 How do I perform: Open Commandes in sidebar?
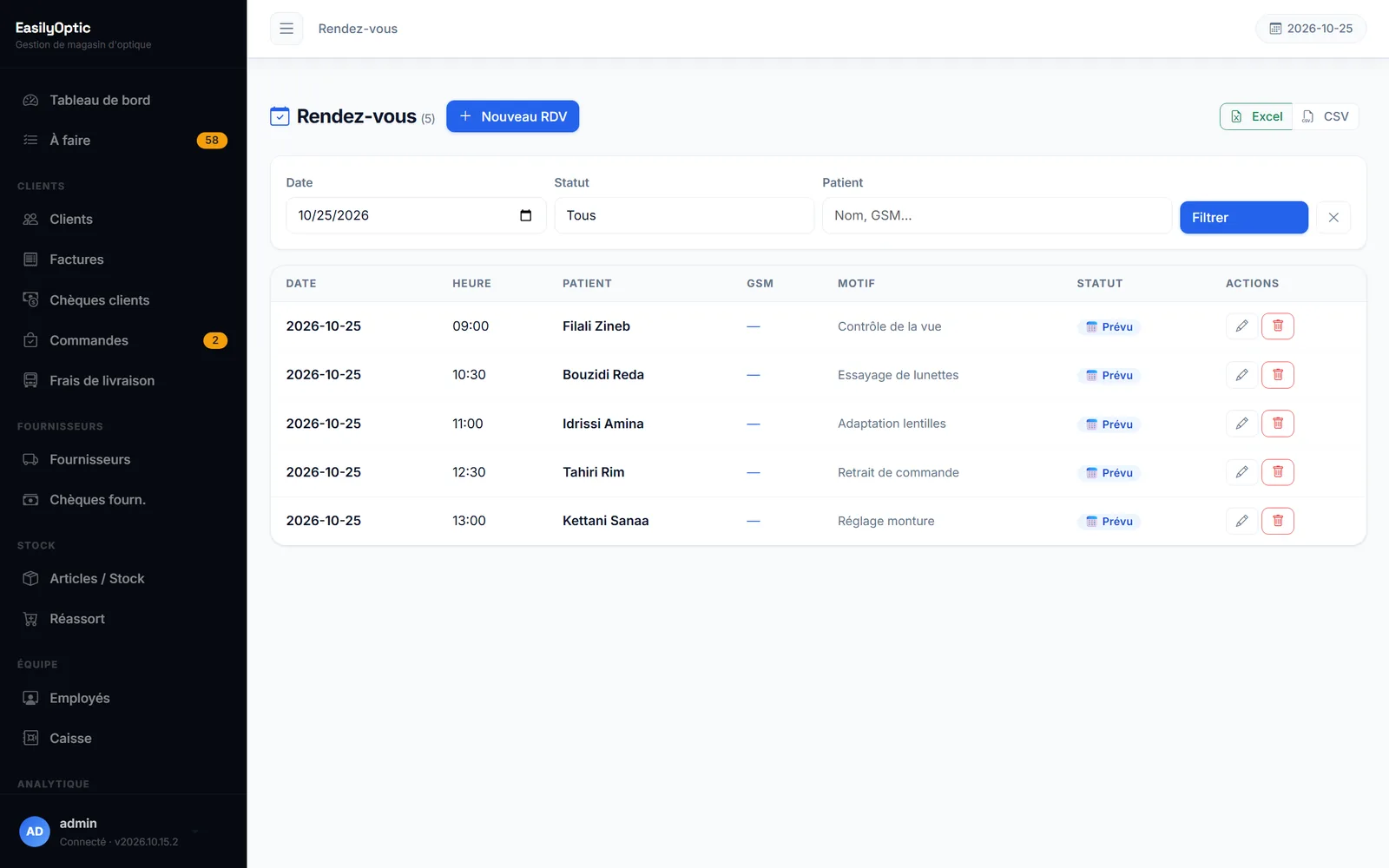pyautogui.click(x=123, y=340)
